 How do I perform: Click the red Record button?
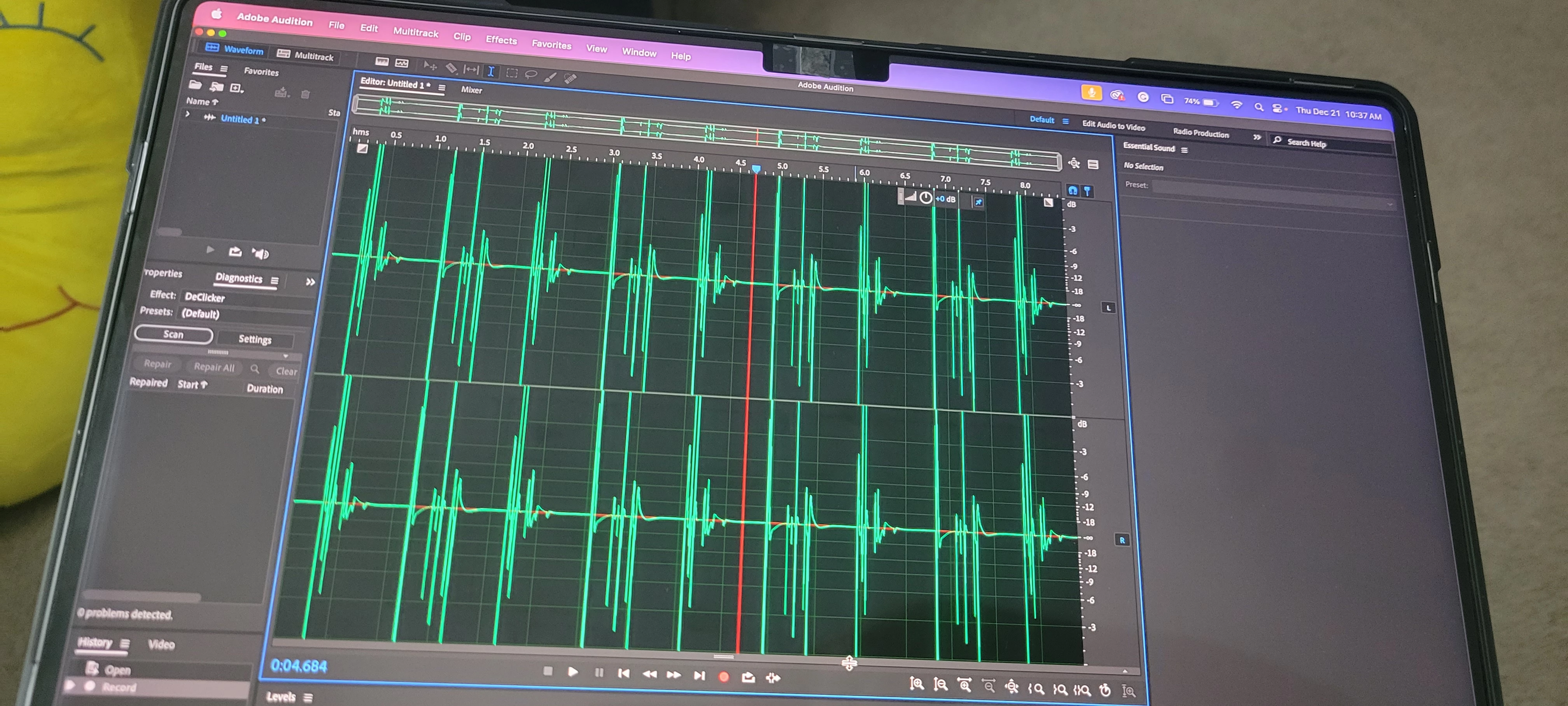[724, 677]
